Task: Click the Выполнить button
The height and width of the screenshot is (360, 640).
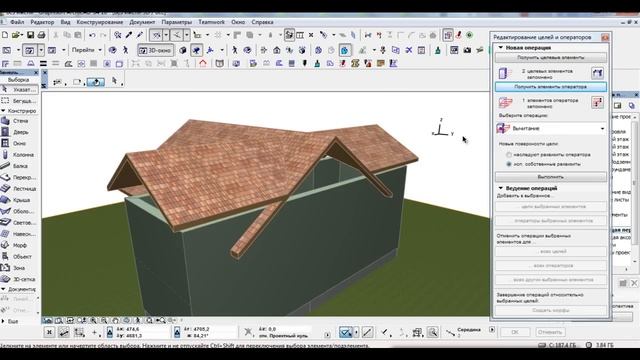Action: point(551,177)
